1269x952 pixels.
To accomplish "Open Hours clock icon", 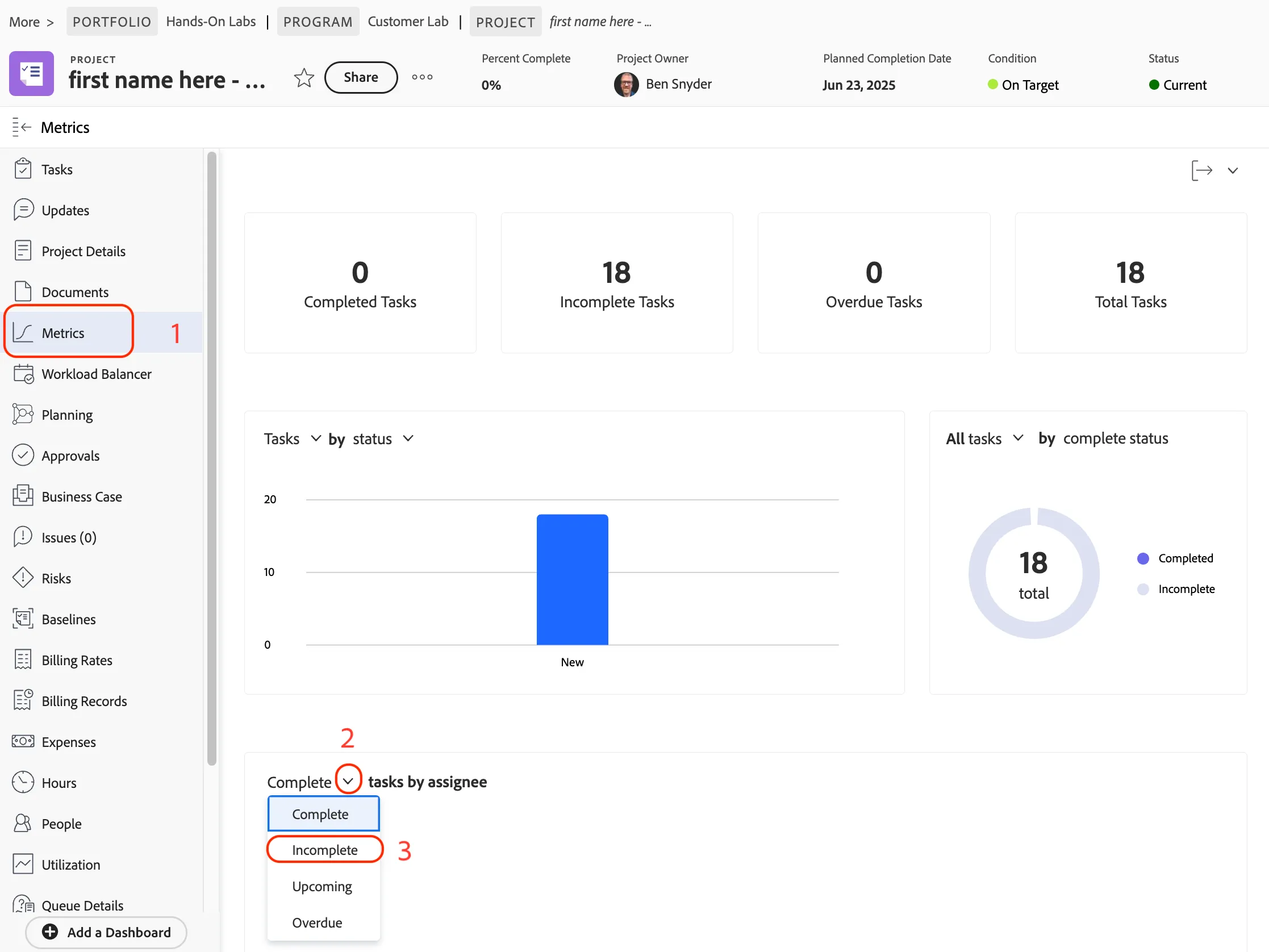I will pos(23,782).
